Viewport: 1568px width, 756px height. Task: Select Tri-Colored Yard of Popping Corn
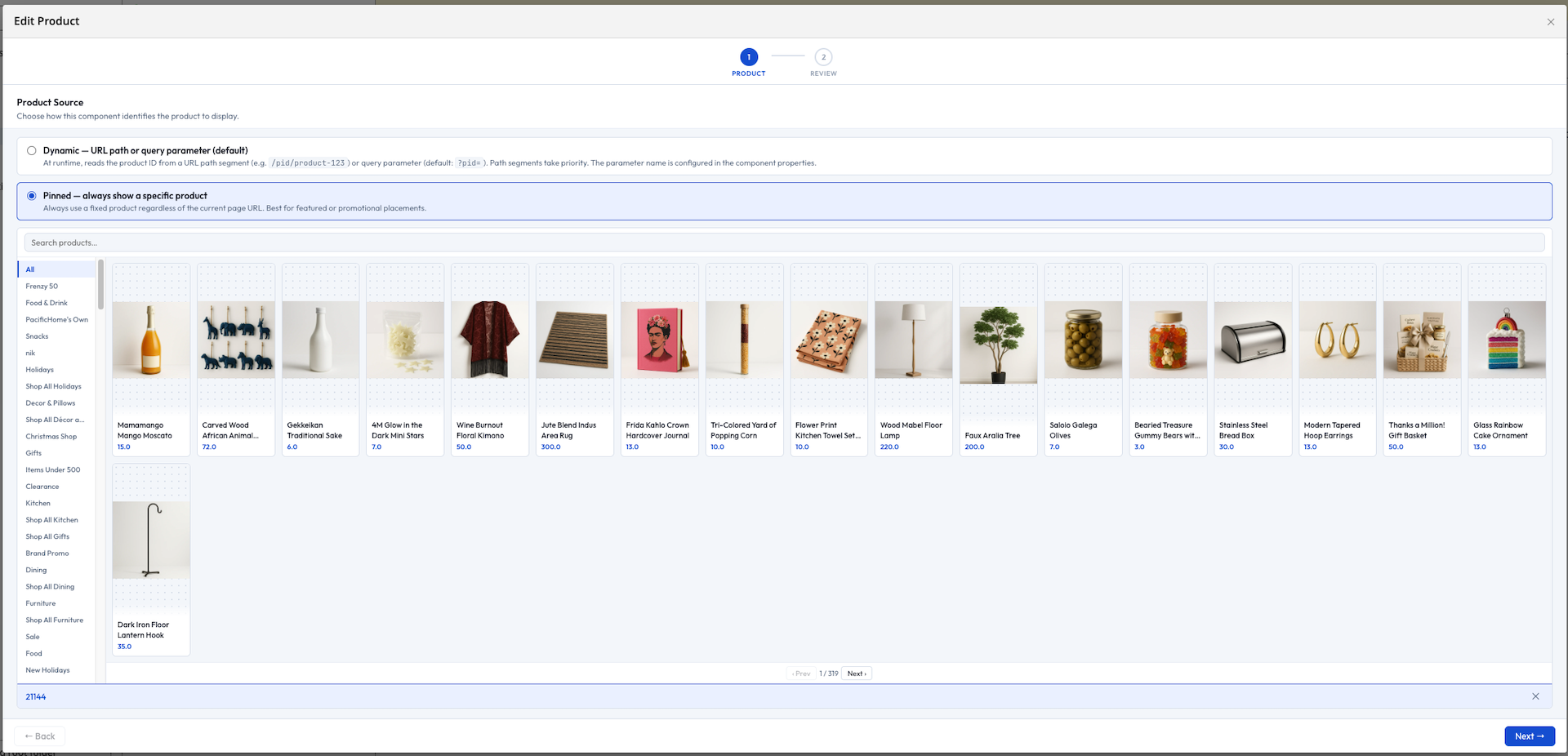point(744,359)
